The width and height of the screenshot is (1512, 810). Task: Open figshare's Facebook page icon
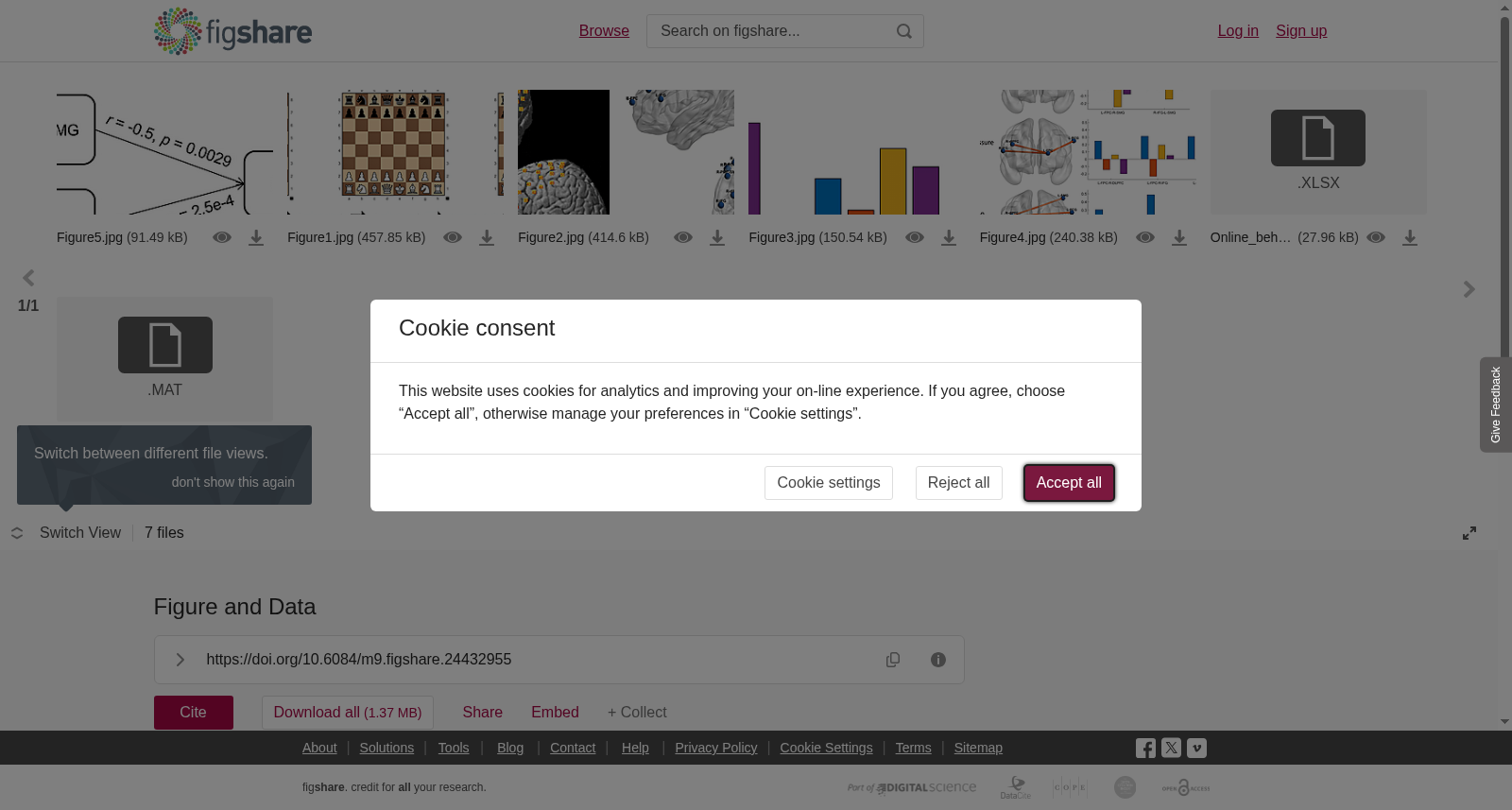pyautogui.click(x=1145, y=748)
